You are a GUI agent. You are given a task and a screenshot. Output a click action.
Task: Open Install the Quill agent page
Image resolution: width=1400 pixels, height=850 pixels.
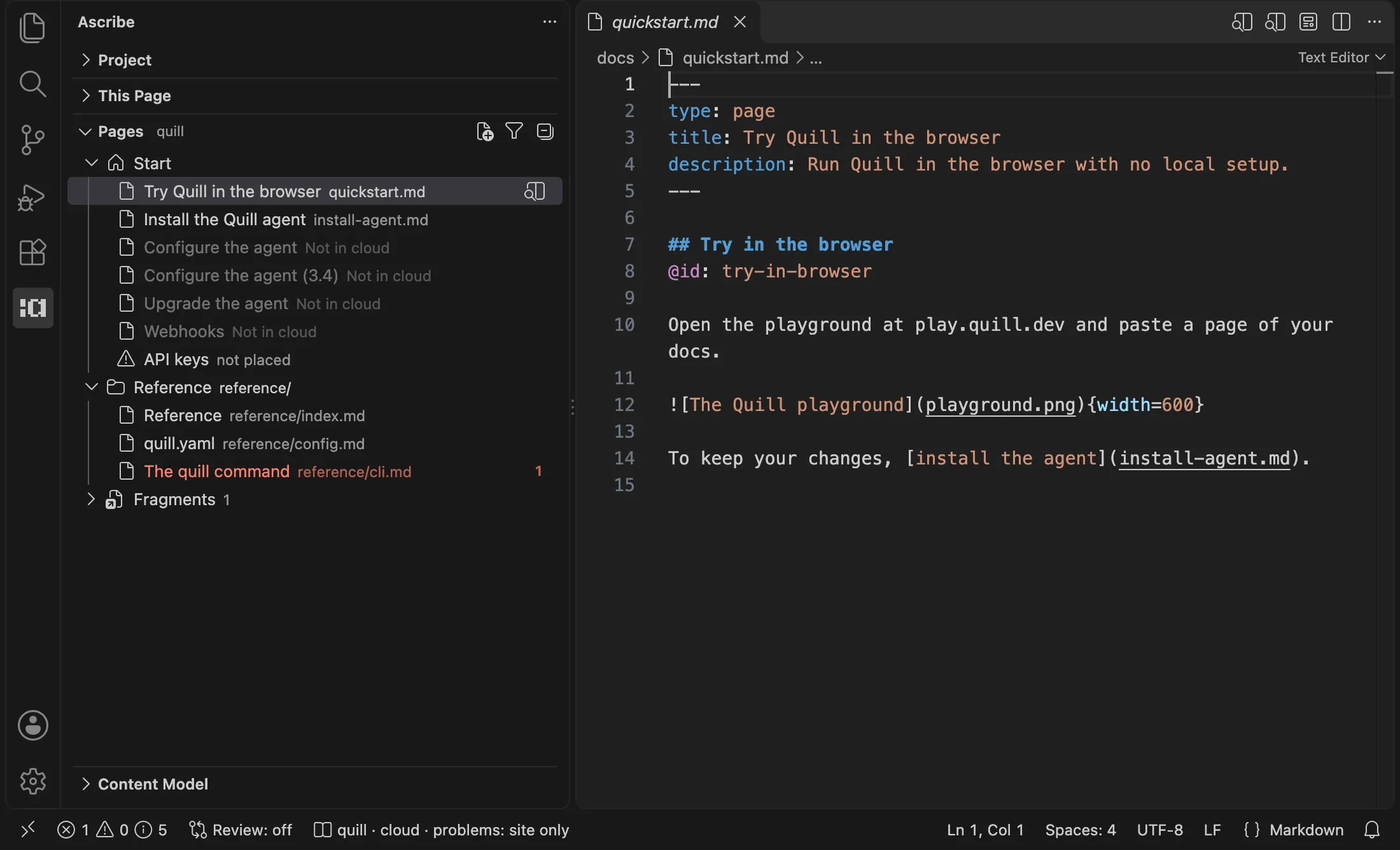[314, 219]
